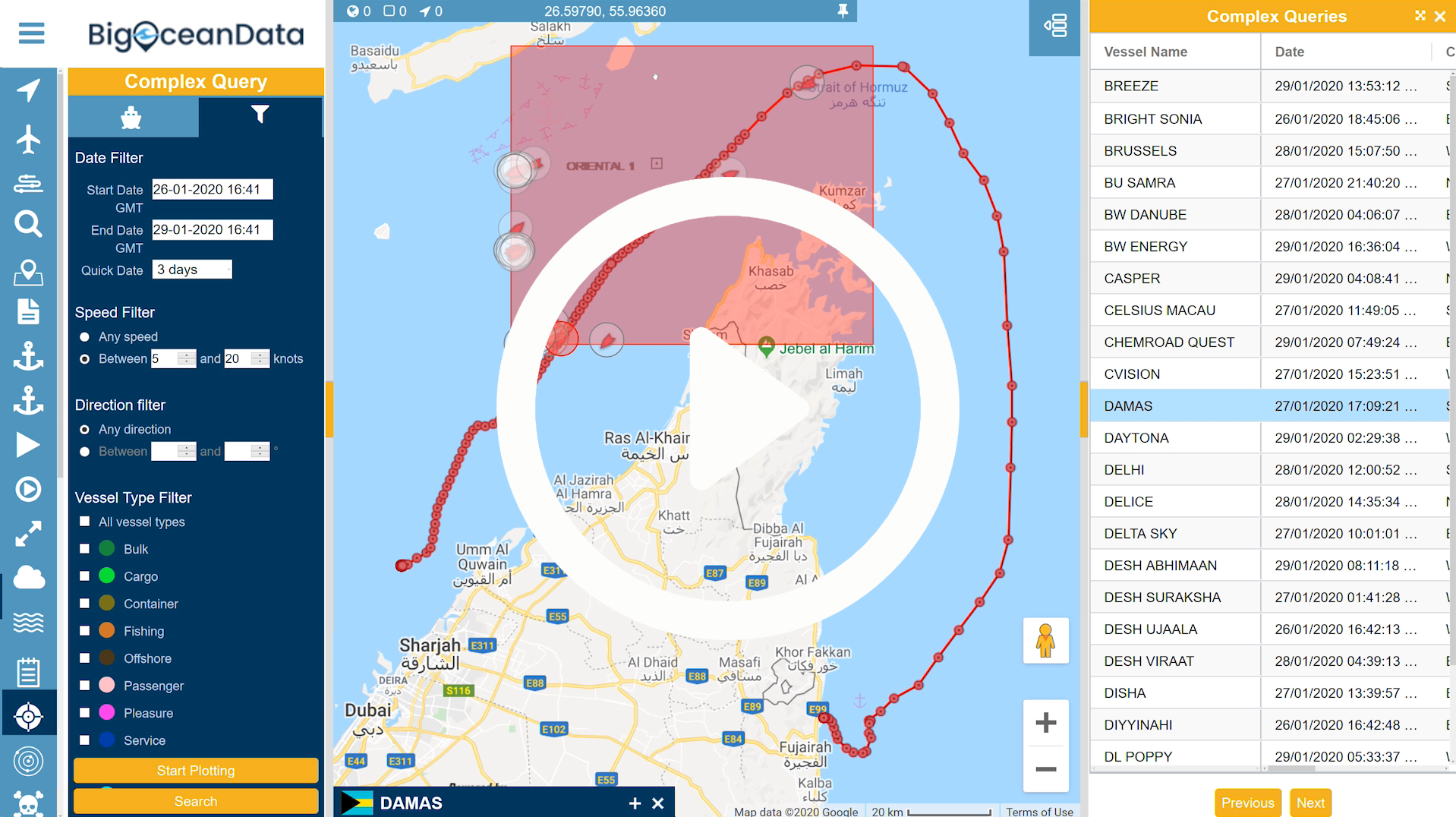
Task: Open the Terms of Use link
Action: pos(1039,812)
